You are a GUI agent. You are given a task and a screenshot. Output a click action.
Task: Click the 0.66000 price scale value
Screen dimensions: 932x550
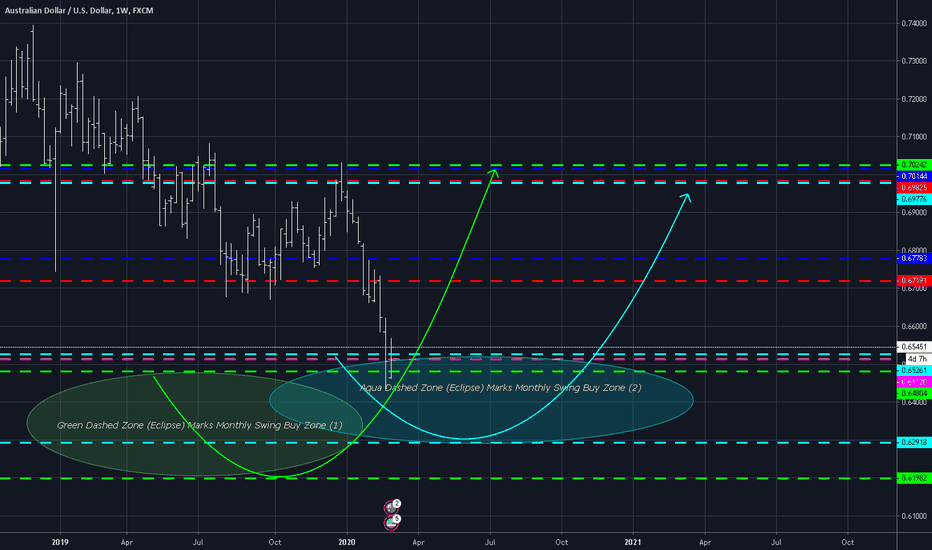coord(914,326)
